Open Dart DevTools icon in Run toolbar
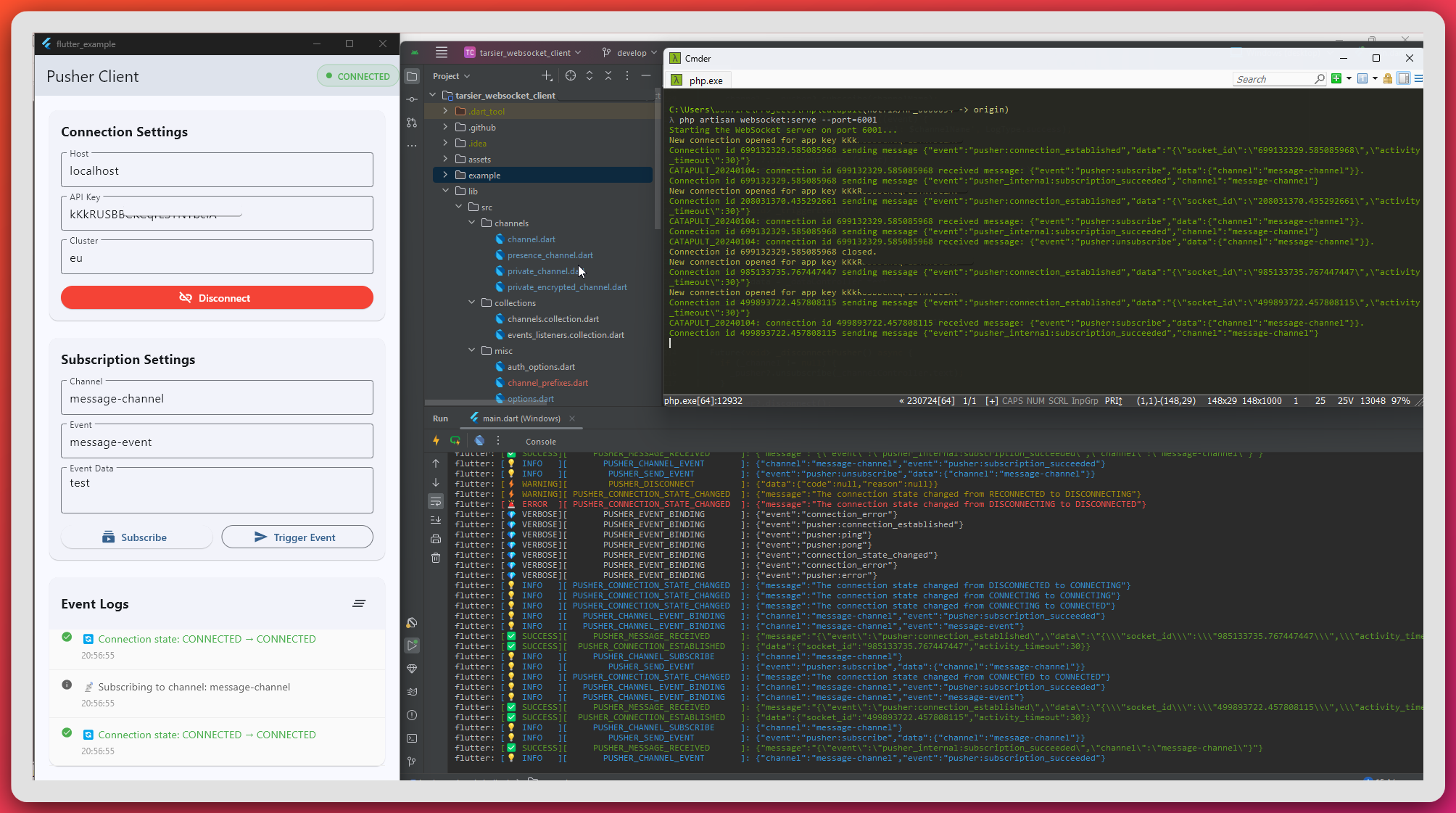Screen dimensions: 1456x813 click(479, 440)
